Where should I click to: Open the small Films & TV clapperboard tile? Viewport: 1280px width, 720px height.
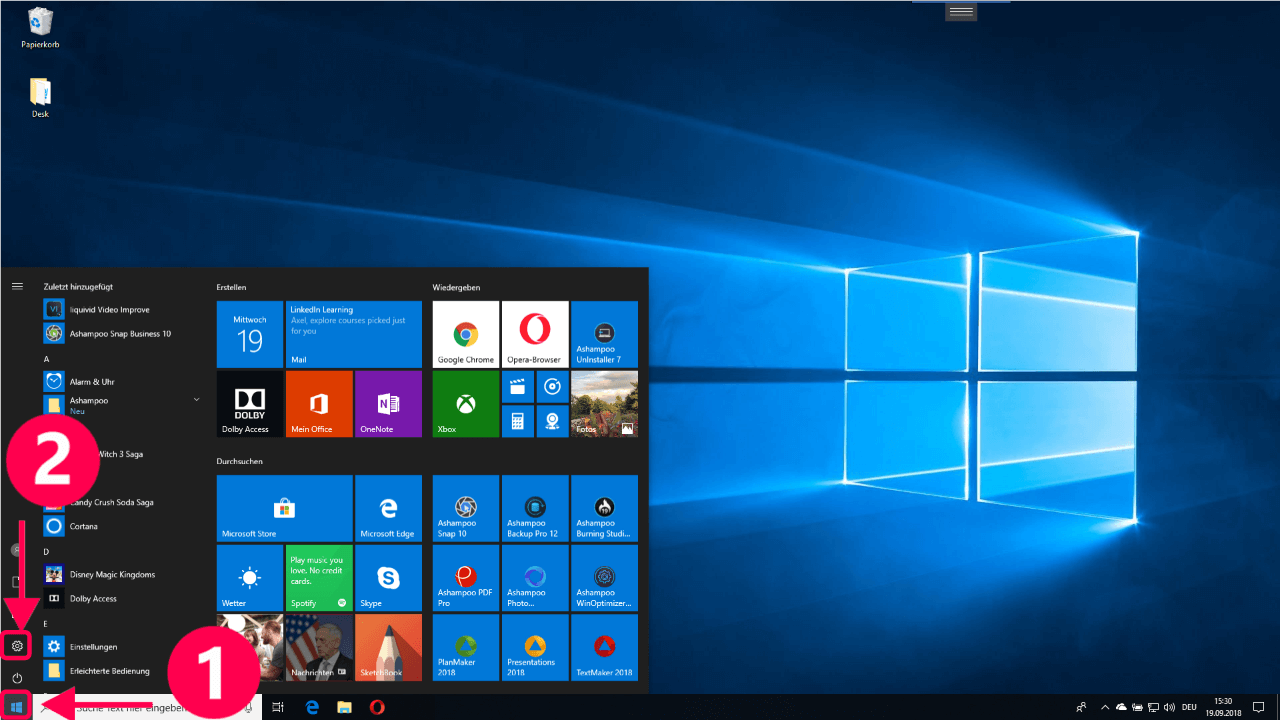coord(518,386)
